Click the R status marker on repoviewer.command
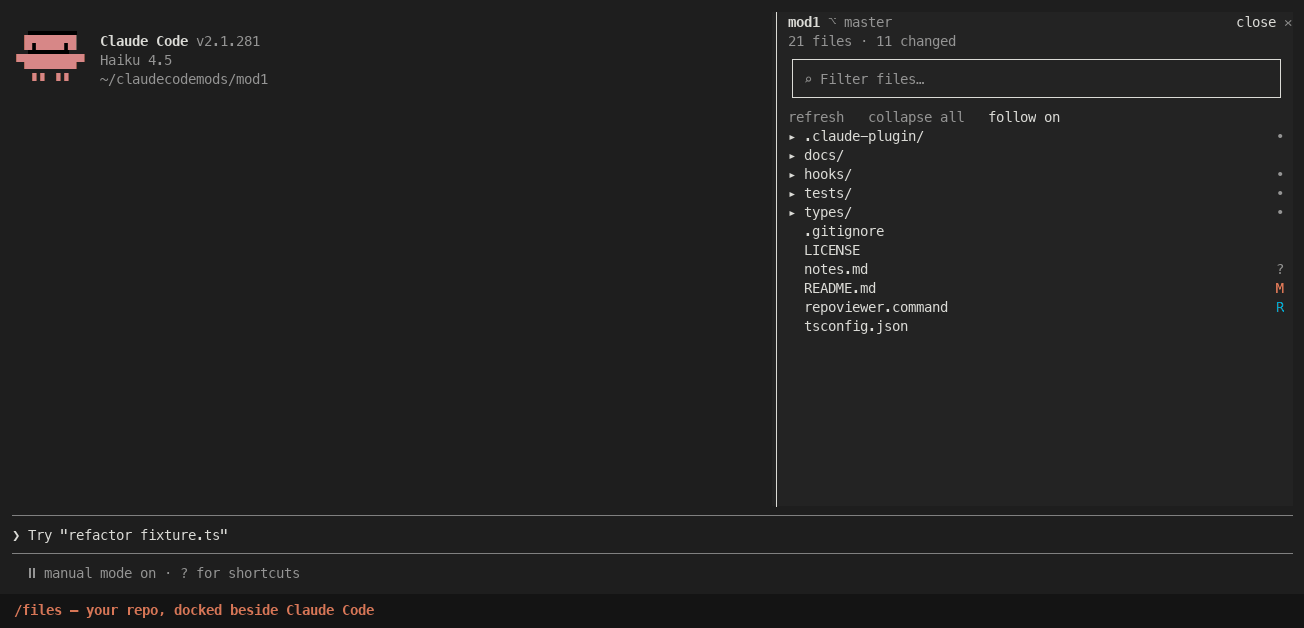 (x=1280, y=307)
